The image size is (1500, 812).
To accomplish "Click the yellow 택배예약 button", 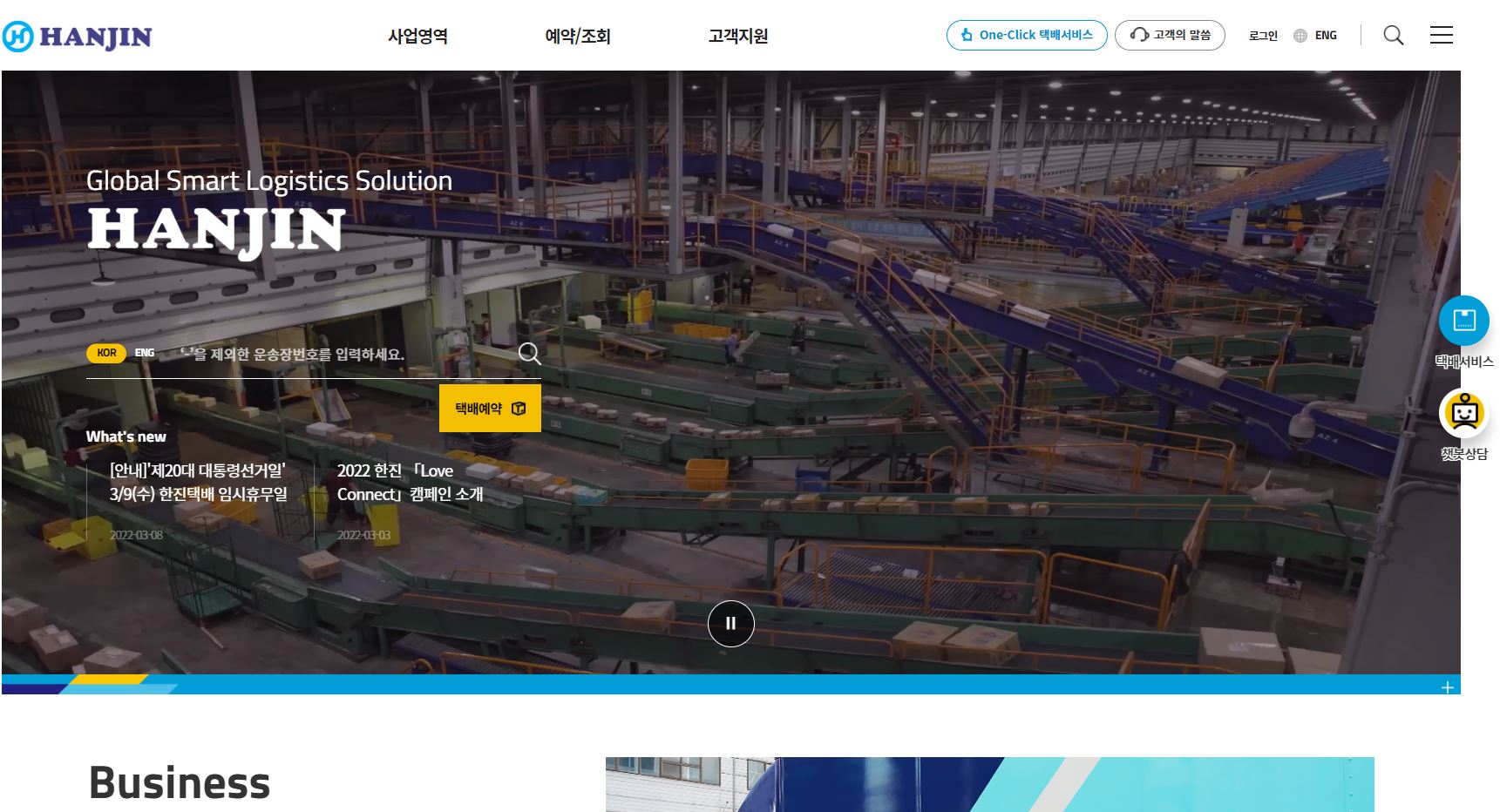I will pyautogui.click(x=490, y=408).
